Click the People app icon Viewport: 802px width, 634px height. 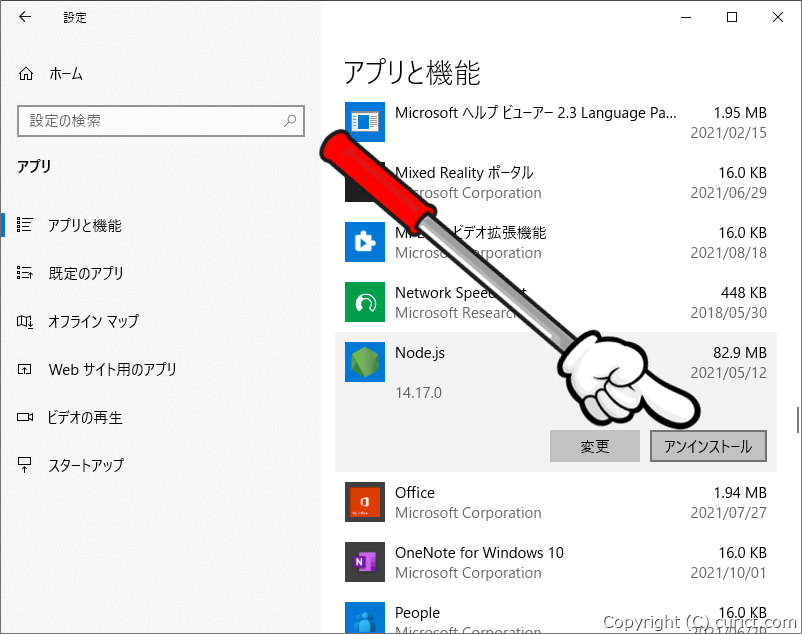[x=365, y=618]
